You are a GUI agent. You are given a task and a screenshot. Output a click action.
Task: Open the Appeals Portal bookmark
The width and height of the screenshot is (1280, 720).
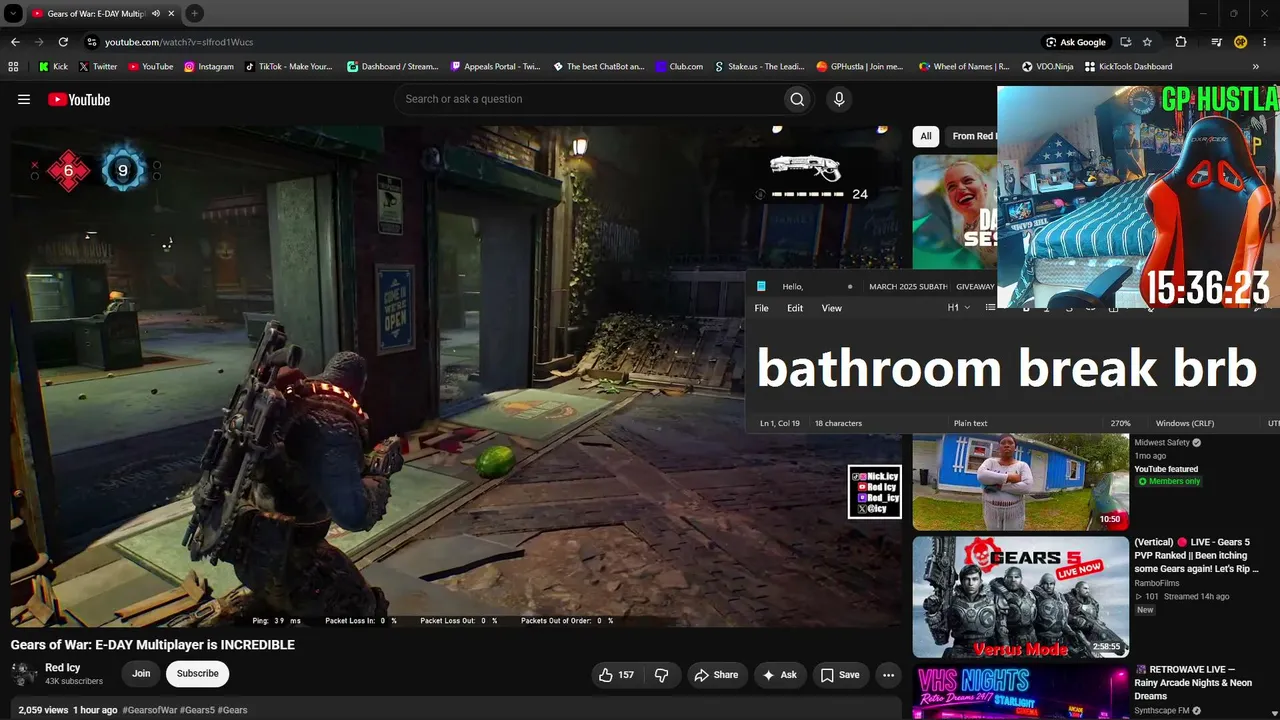pos(495,67)
